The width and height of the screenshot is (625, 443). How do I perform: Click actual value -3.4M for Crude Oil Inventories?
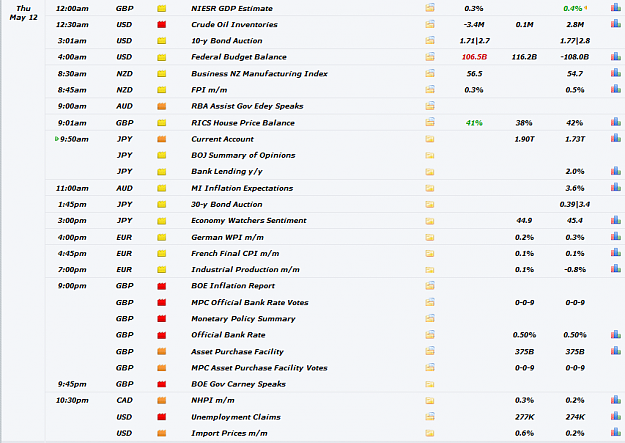[x=474, y=25]
